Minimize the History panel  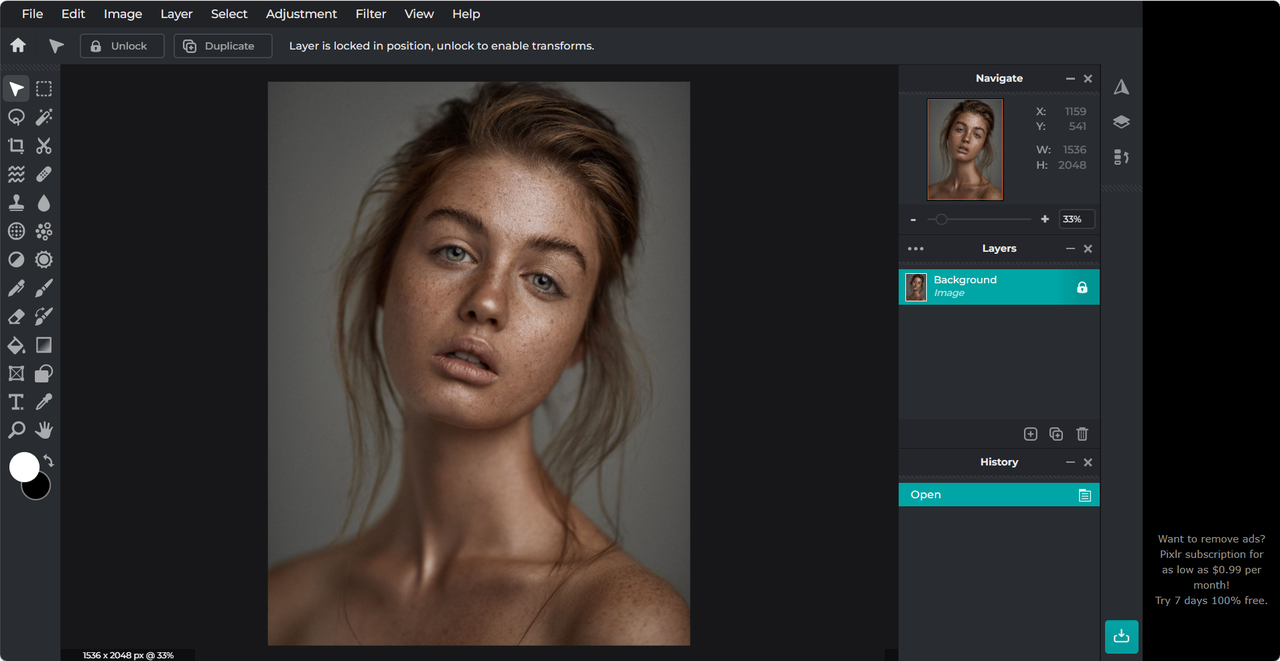coord(1070,462)
